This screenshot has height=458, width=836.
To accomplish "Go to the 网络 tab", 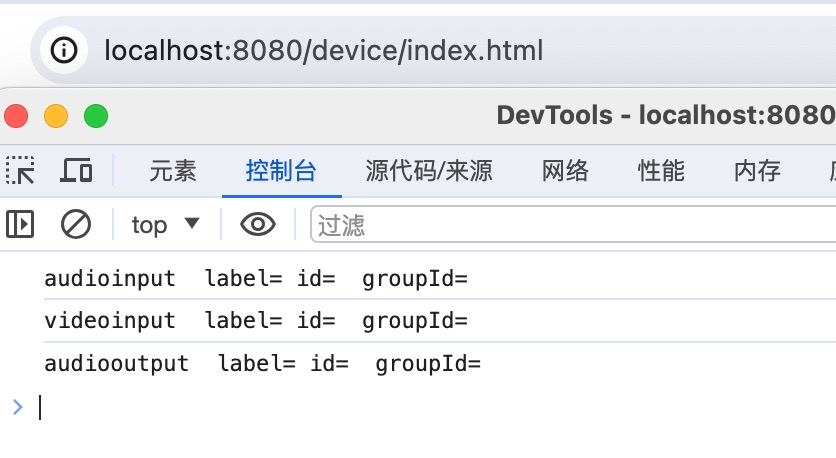I will (x=565, y=171).
